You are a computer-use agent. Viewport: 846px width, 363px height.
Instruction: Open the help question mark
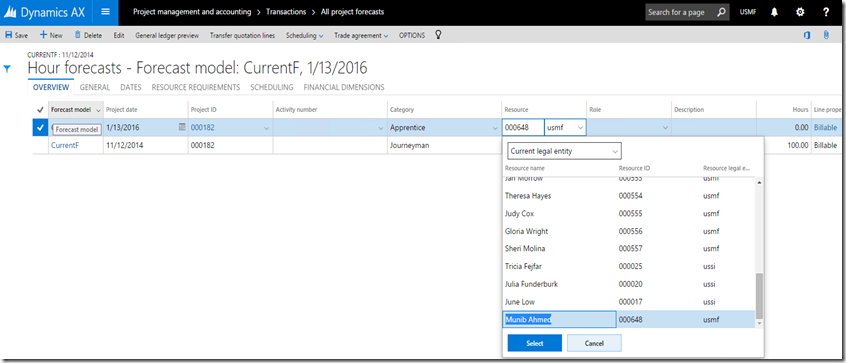click(x=826, y=12)
